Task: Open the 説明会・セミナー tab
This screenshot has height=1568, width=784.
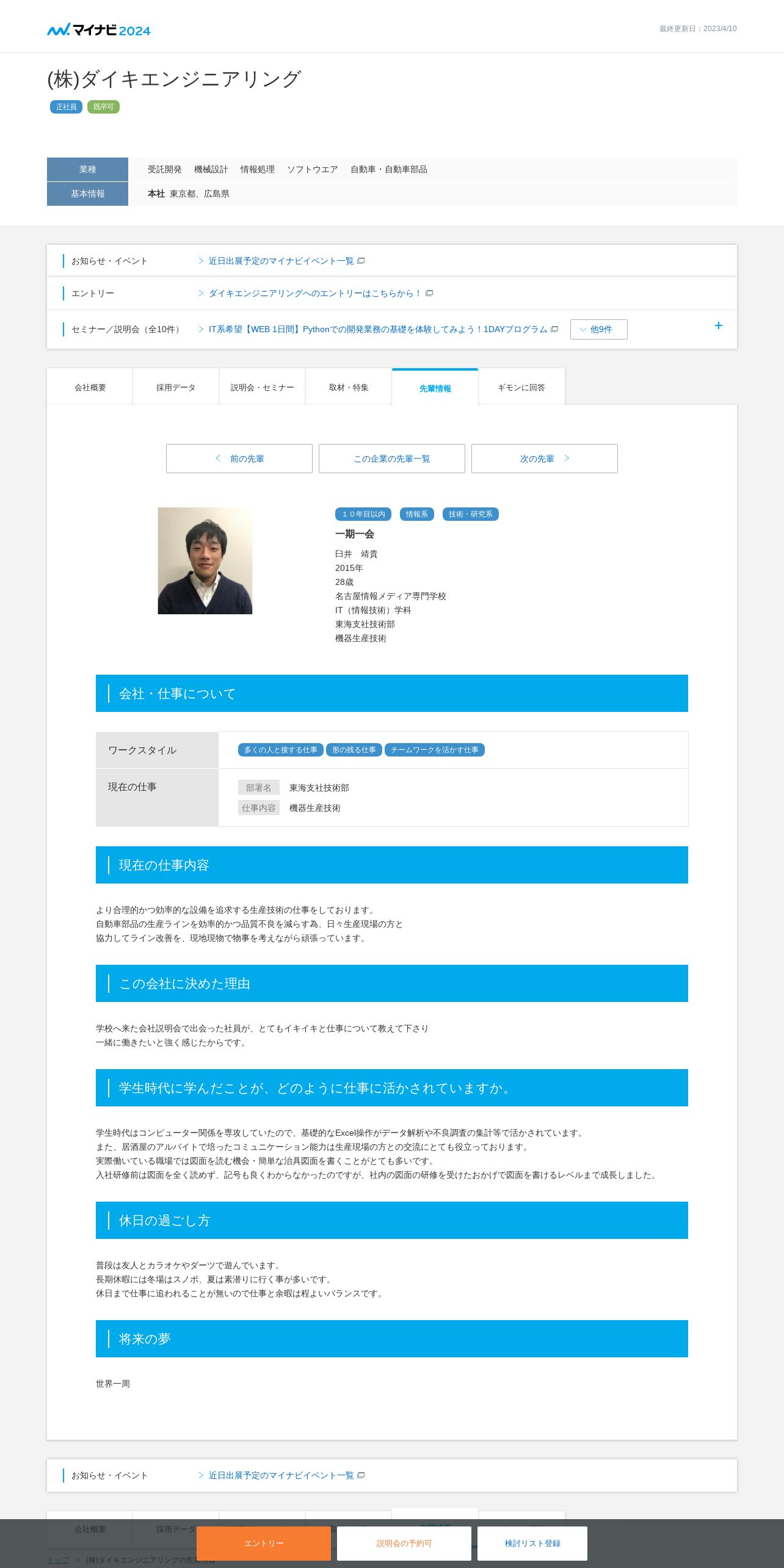Action: pyautogui.click(x=262, y=387)
